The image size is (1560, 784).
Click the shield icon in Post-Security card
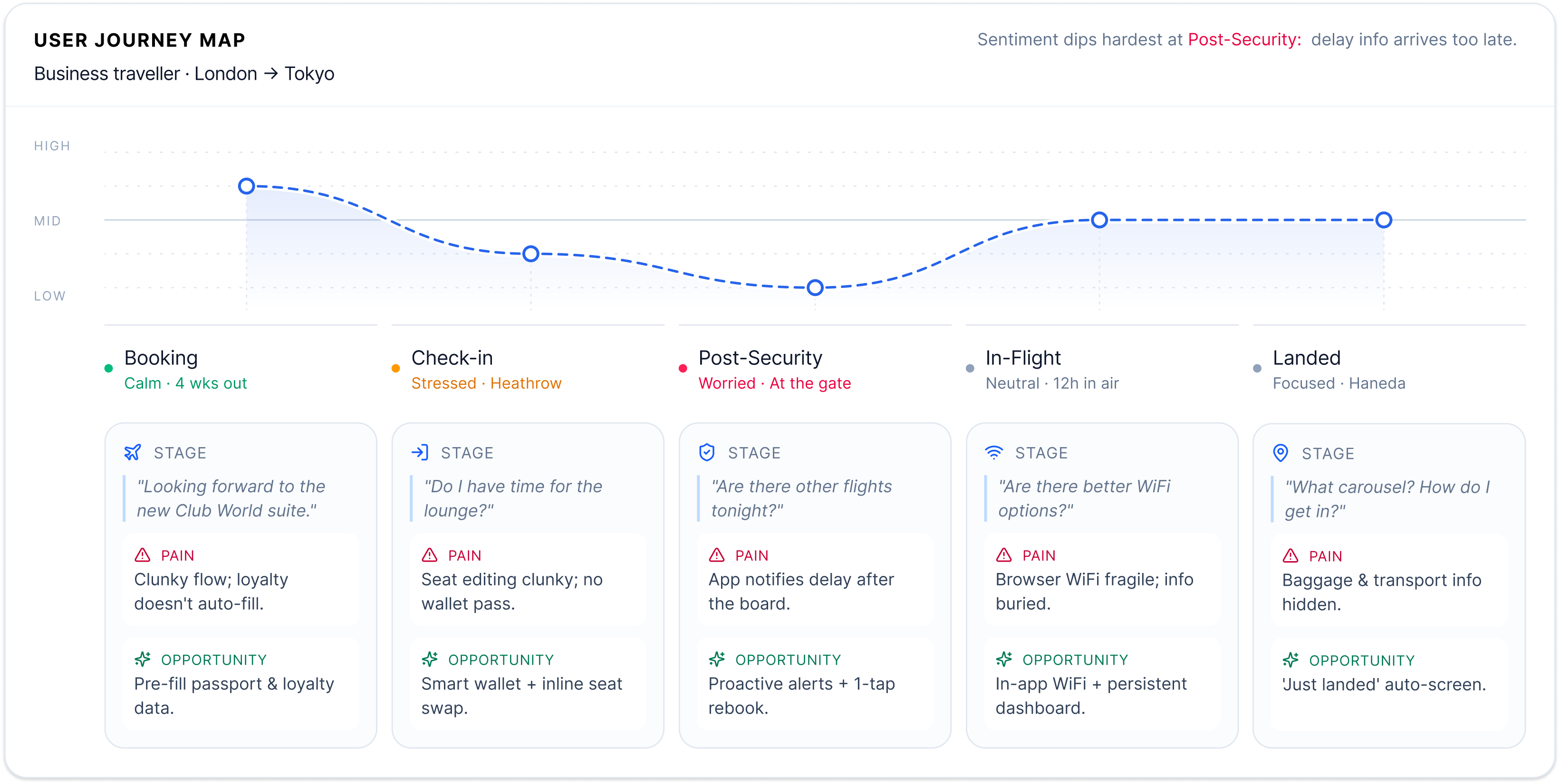point(707,452)
